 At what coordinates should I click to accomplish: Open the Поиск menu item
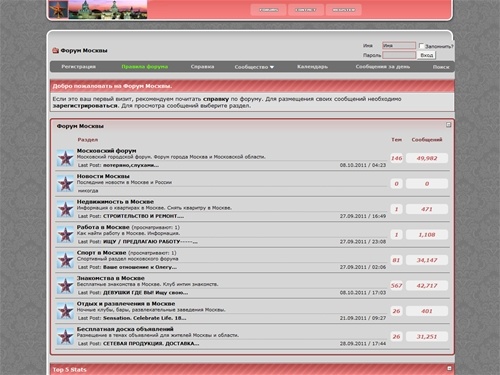coord(441,67)
